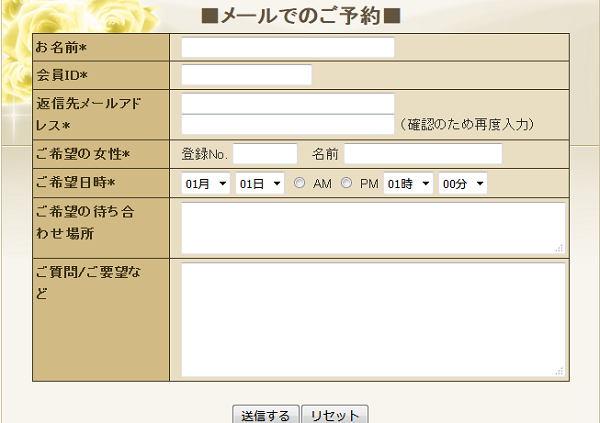Screen dimensions: 600x423
Task: Click the first 返信先メールアドレス input box
Action: [288, 103]
